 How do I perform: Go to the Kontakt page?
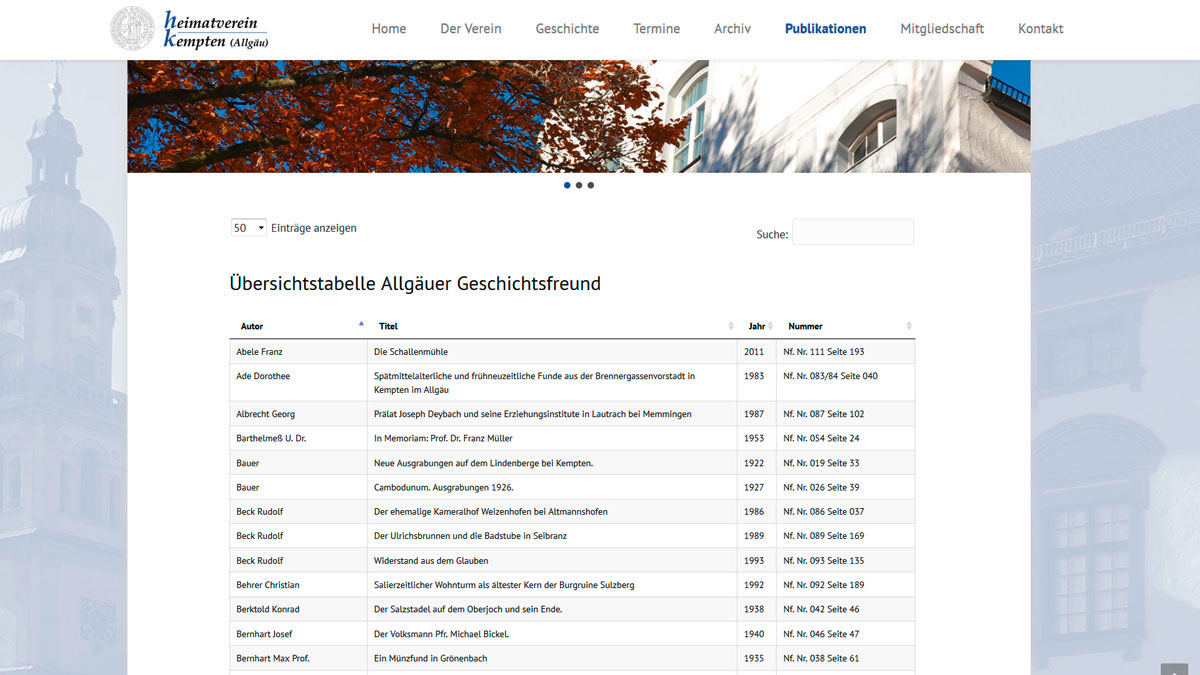pyautogui.click(x=1040, y=29)
